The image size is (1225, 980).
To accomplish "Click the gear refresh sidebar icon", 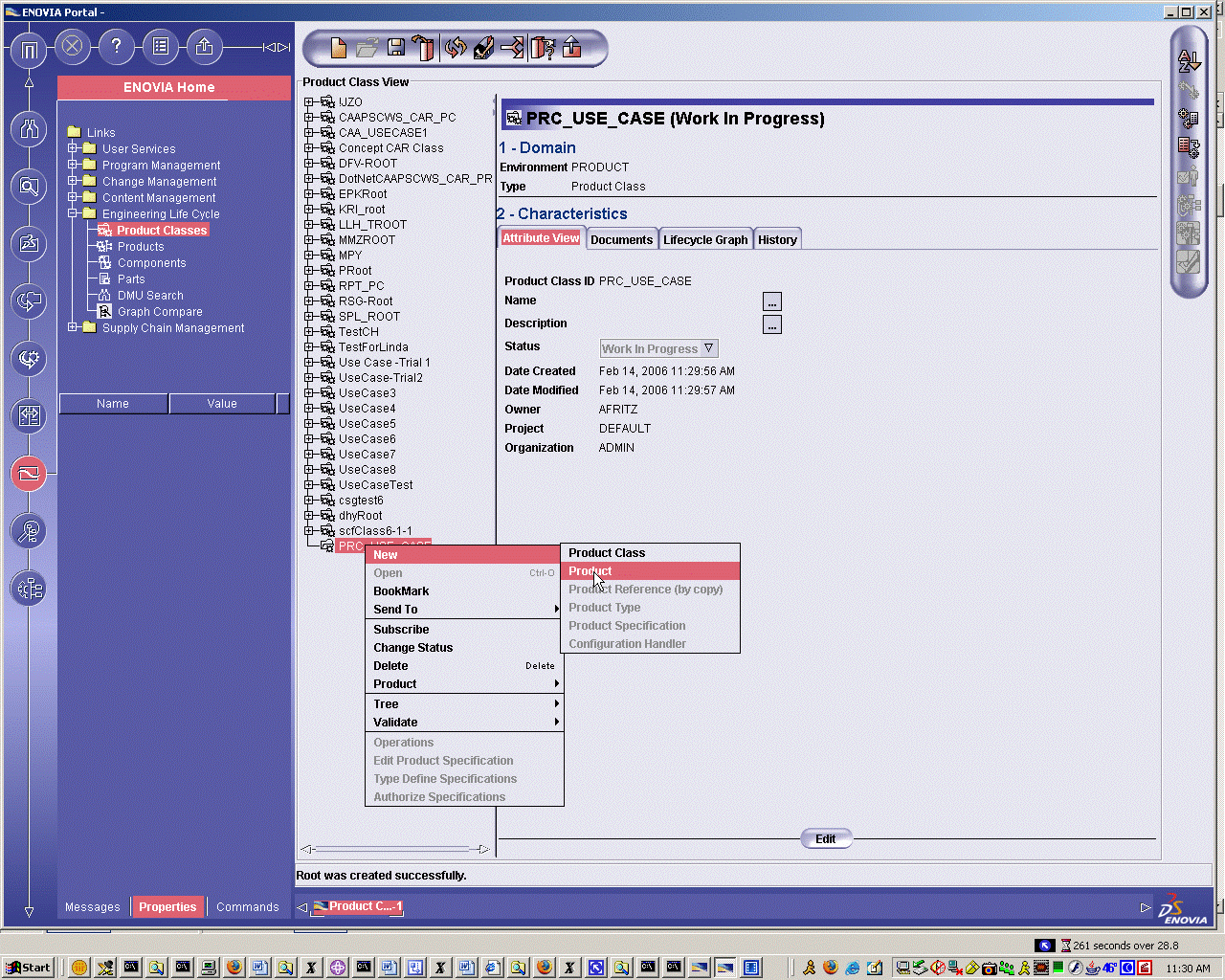I will tap(29, 358).
